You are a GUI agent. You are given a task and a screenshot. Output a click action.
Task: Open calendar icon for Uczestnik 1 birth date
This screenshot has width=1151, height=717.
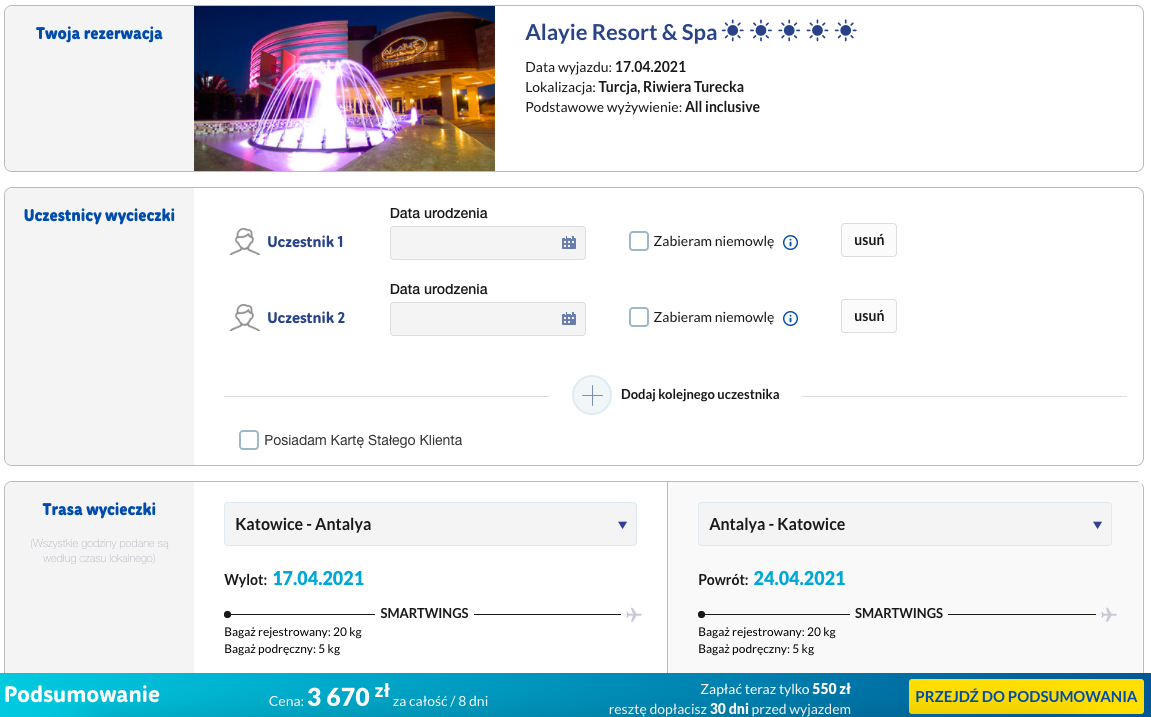[569, 243]
